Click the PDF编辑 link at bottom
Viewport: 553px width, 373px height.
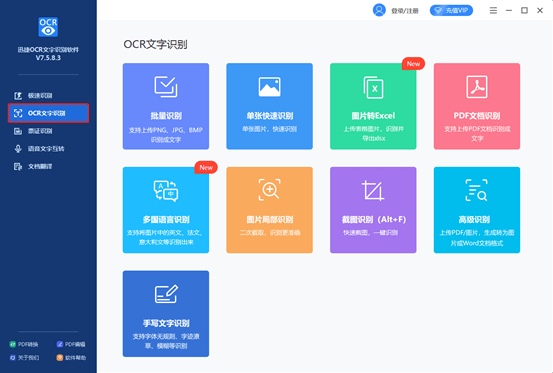[71, 344]
